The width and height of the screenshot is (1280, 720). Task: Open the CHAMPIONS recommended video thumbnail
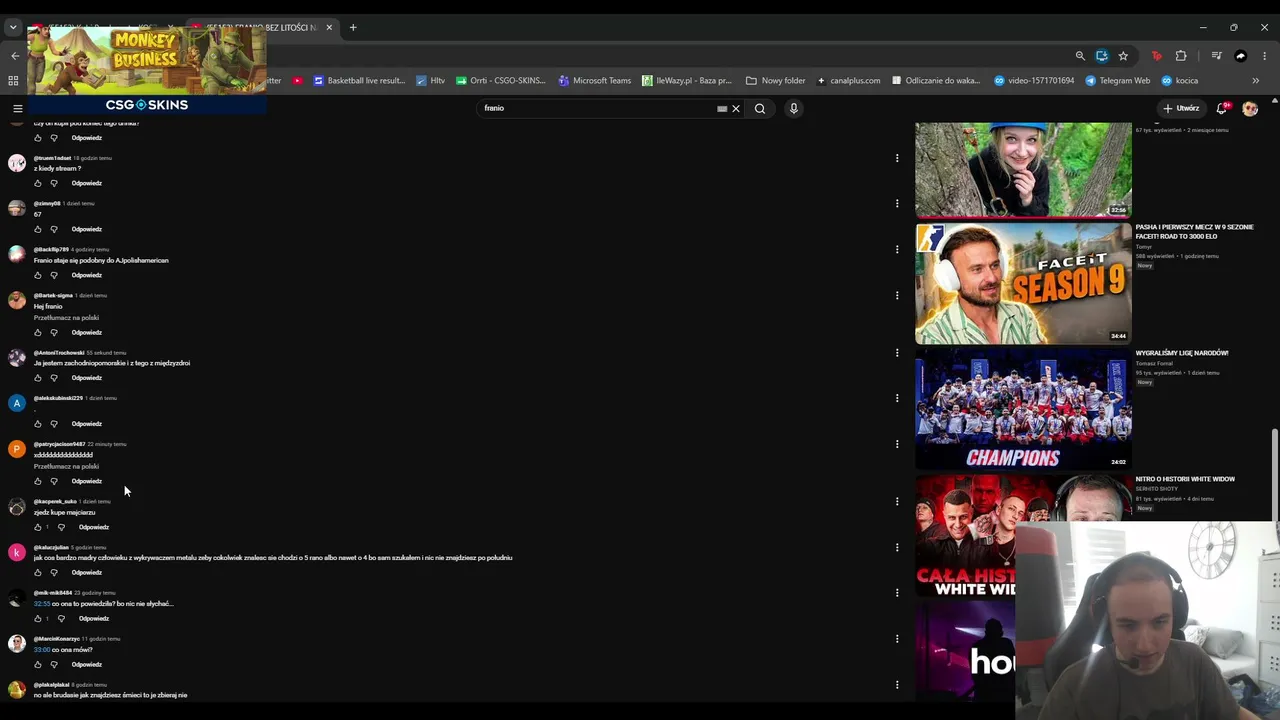1023,409
